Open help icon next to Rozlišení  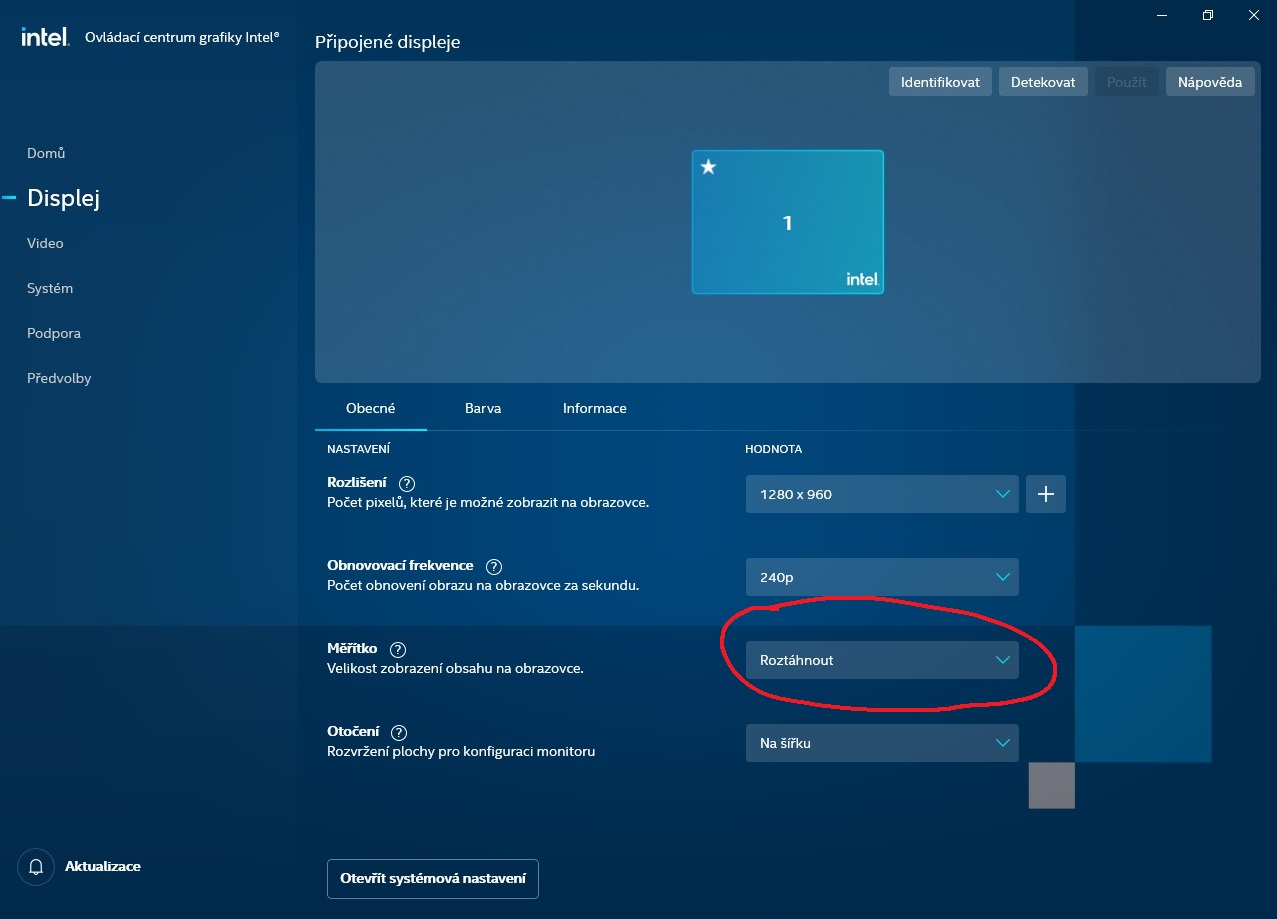pos(406,484)
